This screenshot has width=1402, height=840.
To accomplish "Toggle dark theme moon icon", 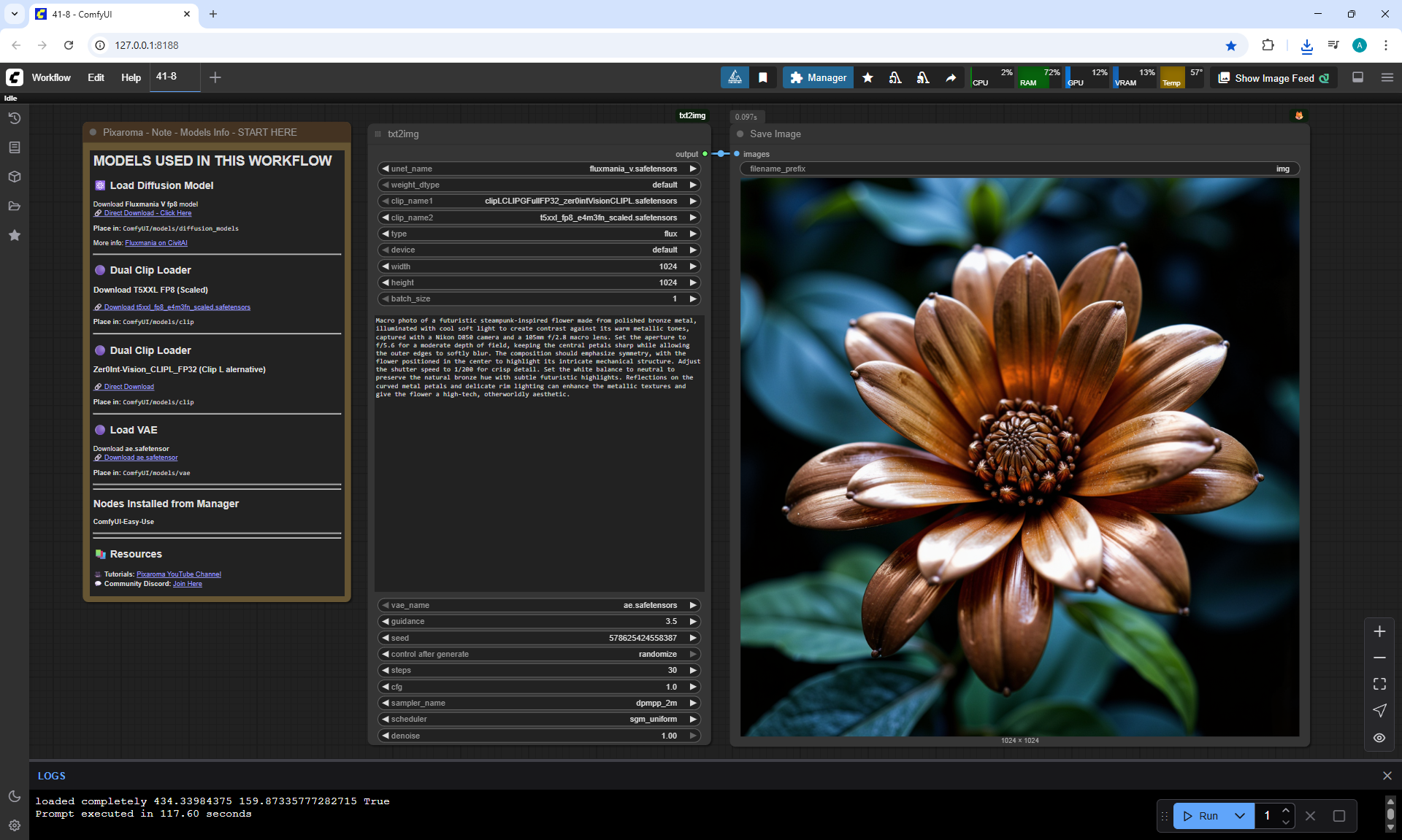I will coord(14,796).
